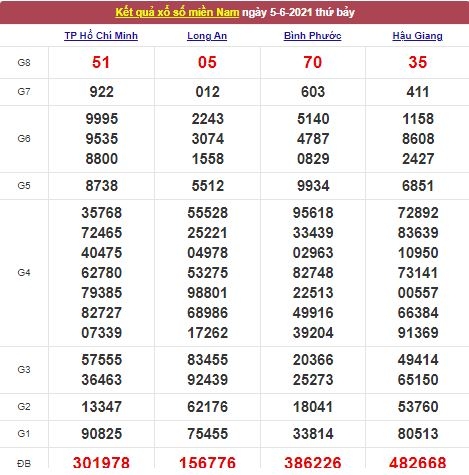The height and width of the screenshot is (475, 469).
Task: Select G2 number 18041
Action: tap(313, 407)
